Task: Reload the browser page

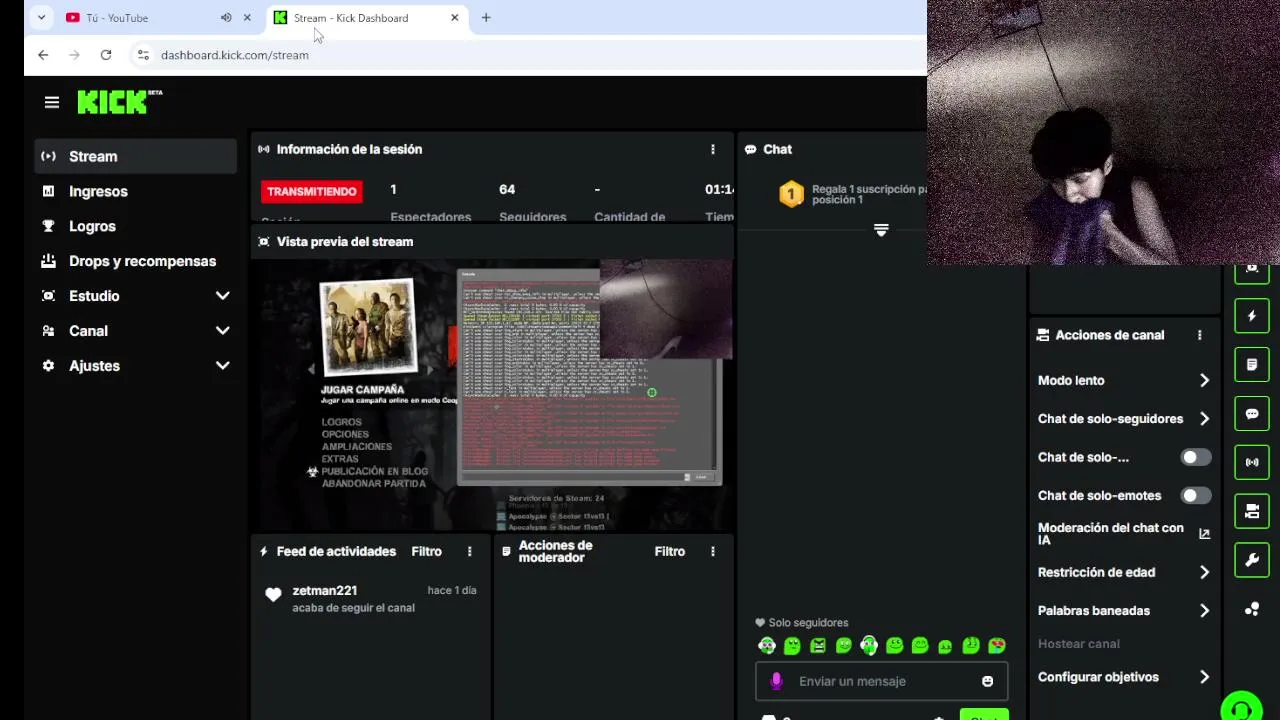Action: coord(106,55)
